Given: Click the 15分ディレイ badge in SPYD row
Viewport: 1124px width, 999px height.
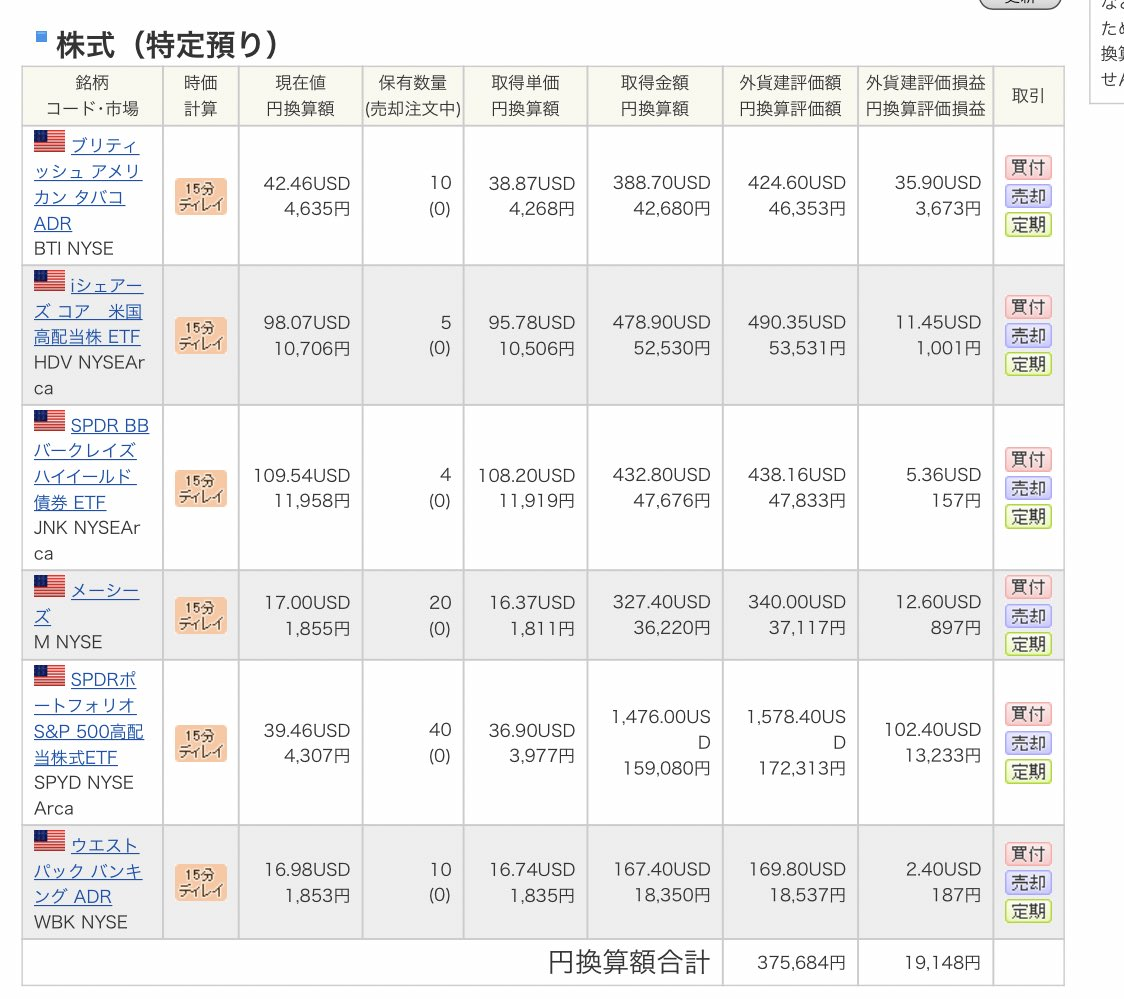Looking at the screenshot, I should pos(201,743).
